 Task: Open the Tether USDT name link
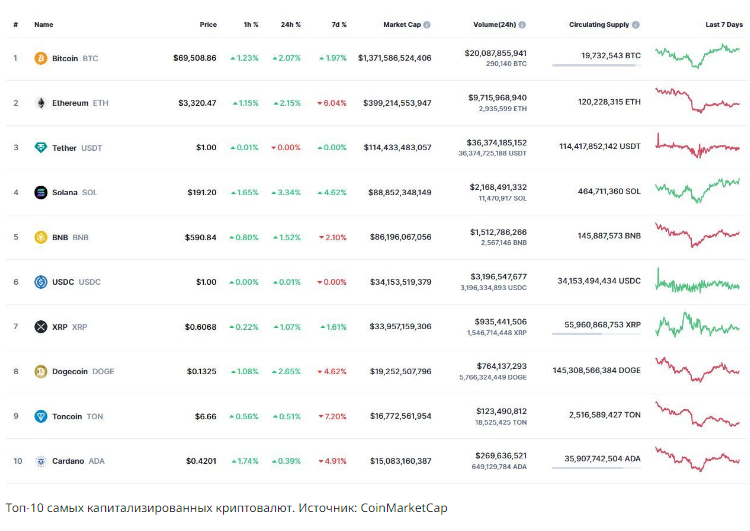click(77, 148)
